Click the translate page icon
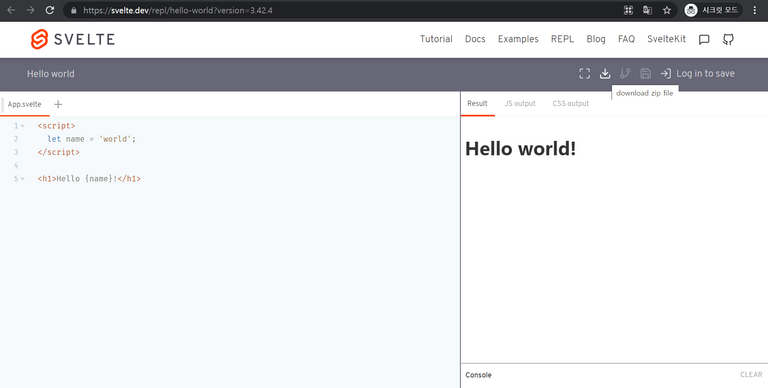The height and width of the screenshot is (388, 768). 648,10
